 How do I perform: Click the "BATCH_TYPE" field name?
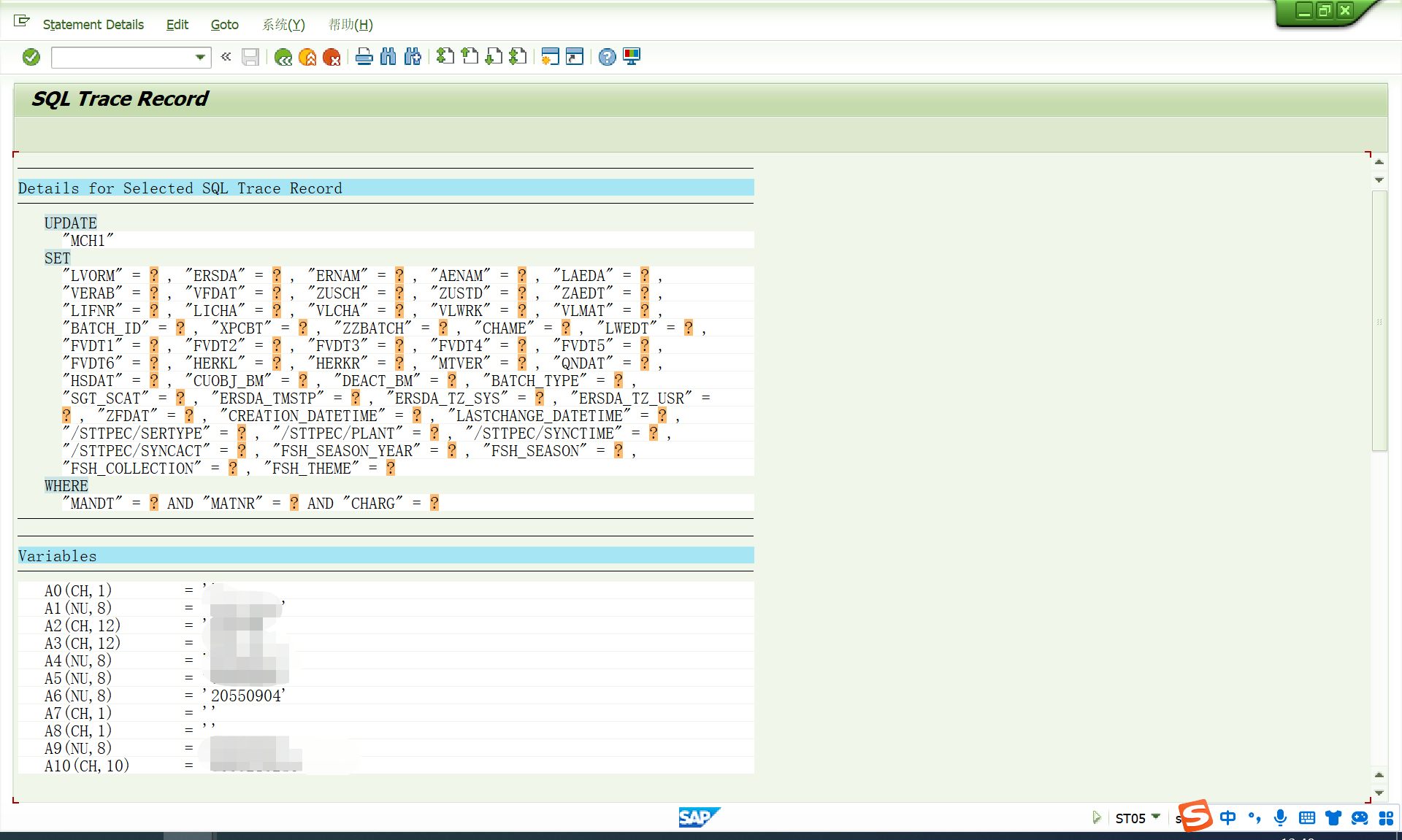coord(535,381)
